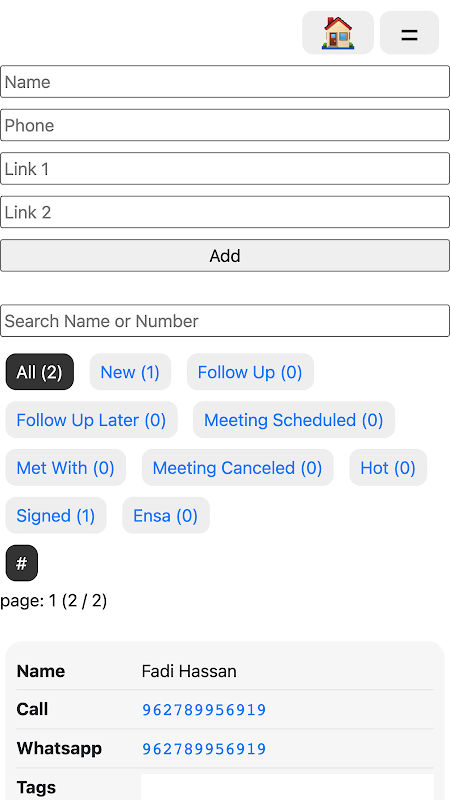Screen dimensions: 450x800
Task: Focus the Name input field
Action: (225, 82)
